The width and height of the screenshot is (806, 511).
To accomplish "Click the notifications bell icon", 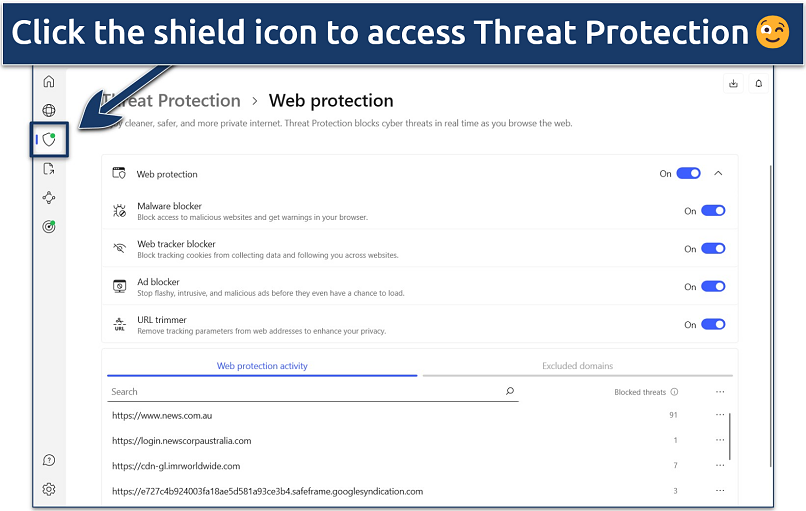I will pyautogui.click(x=759, y=83).
